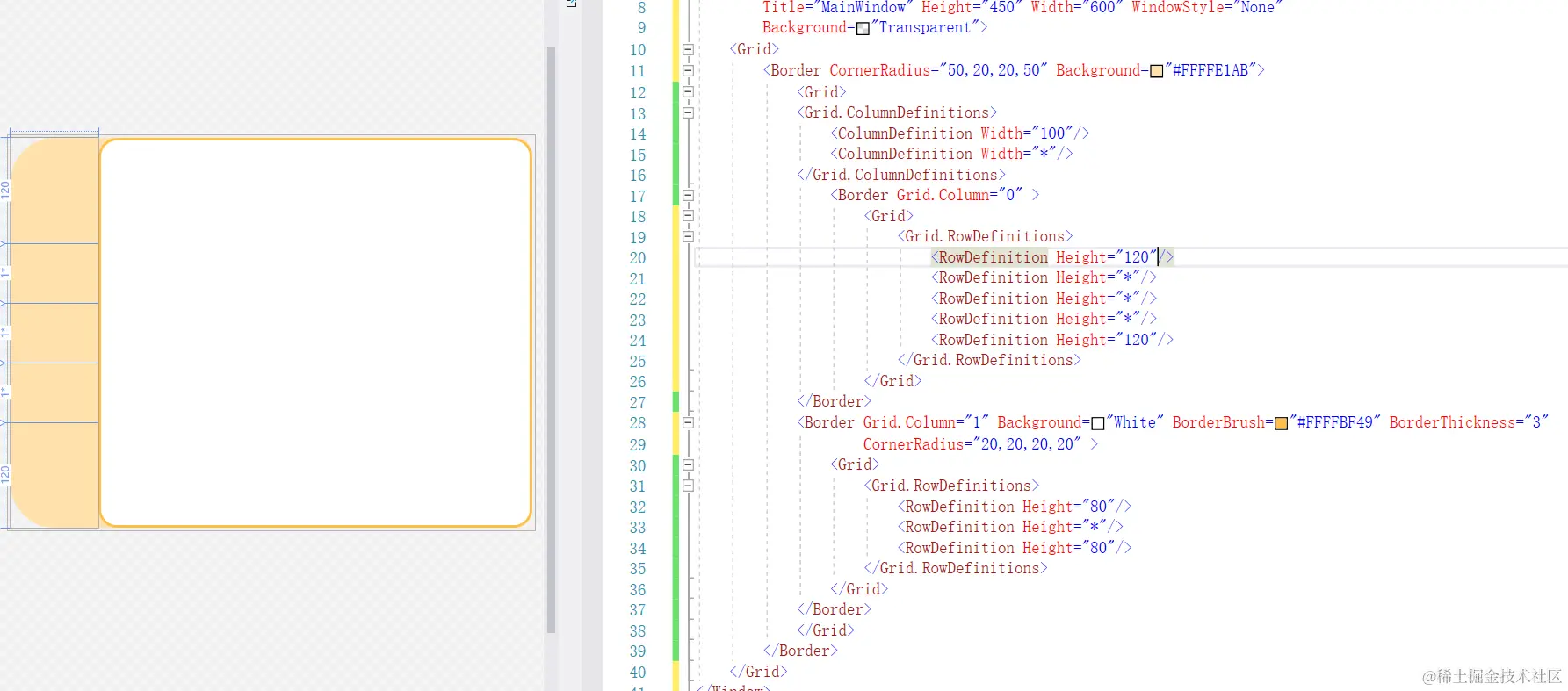1568x691 pixels.
Task: Collapse the Grid.ColumnDefinitions block on line 13
Action: pos(688,112)
